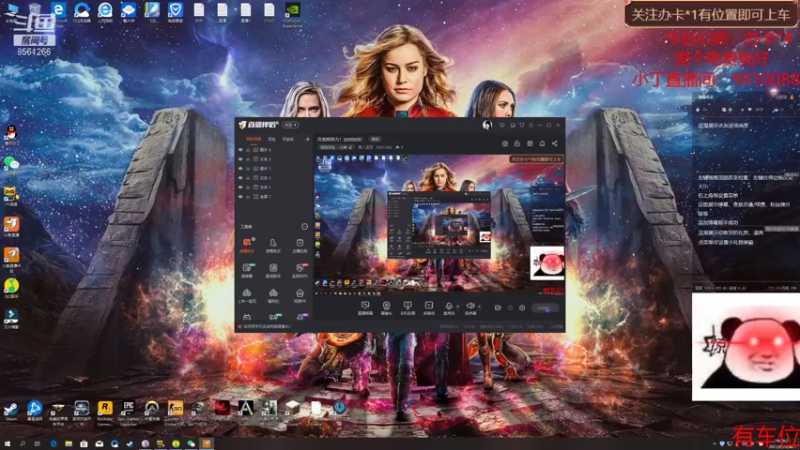Open screen capture source in bottom toolbar

pos(365,306)
